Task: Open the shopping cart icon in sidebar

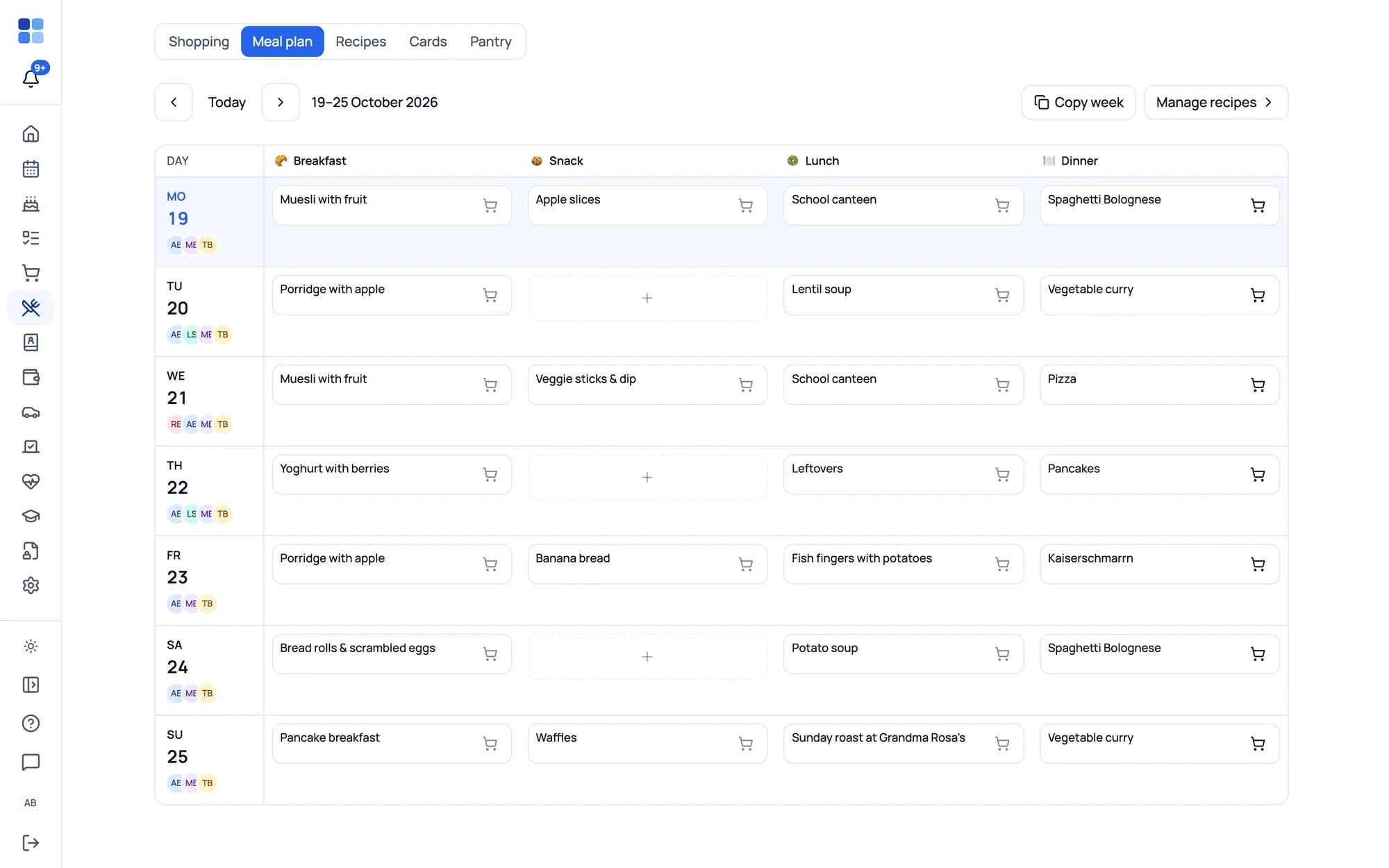Action: 31,273
